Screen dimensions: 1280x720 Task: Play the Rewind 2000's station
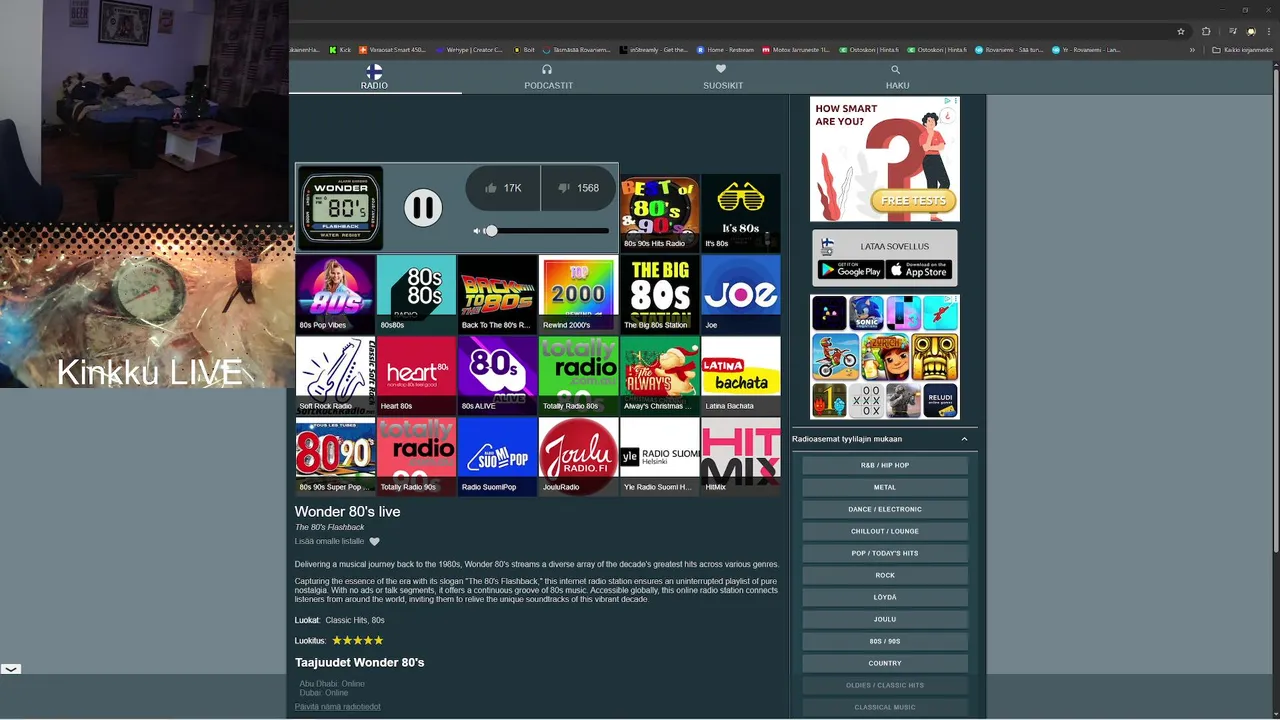point(579,294)
